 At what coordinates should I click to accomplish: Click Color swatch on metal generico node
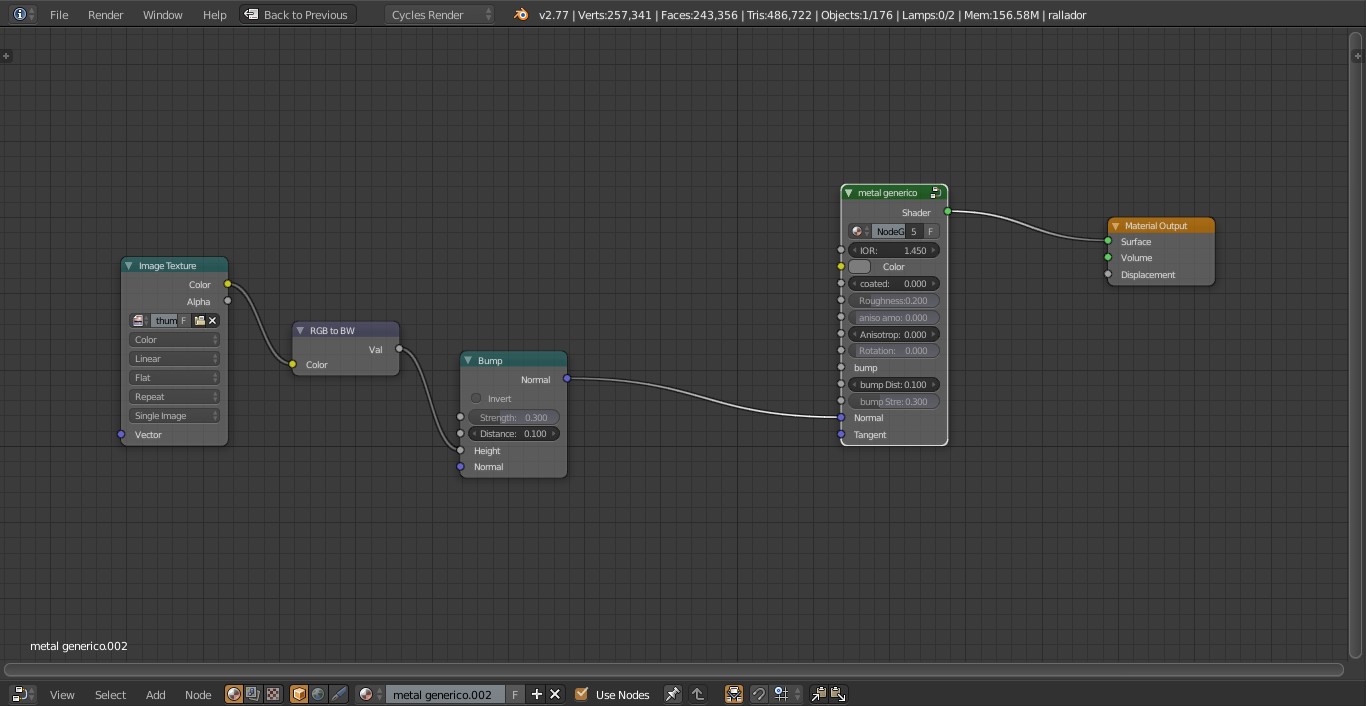[860, 267]
